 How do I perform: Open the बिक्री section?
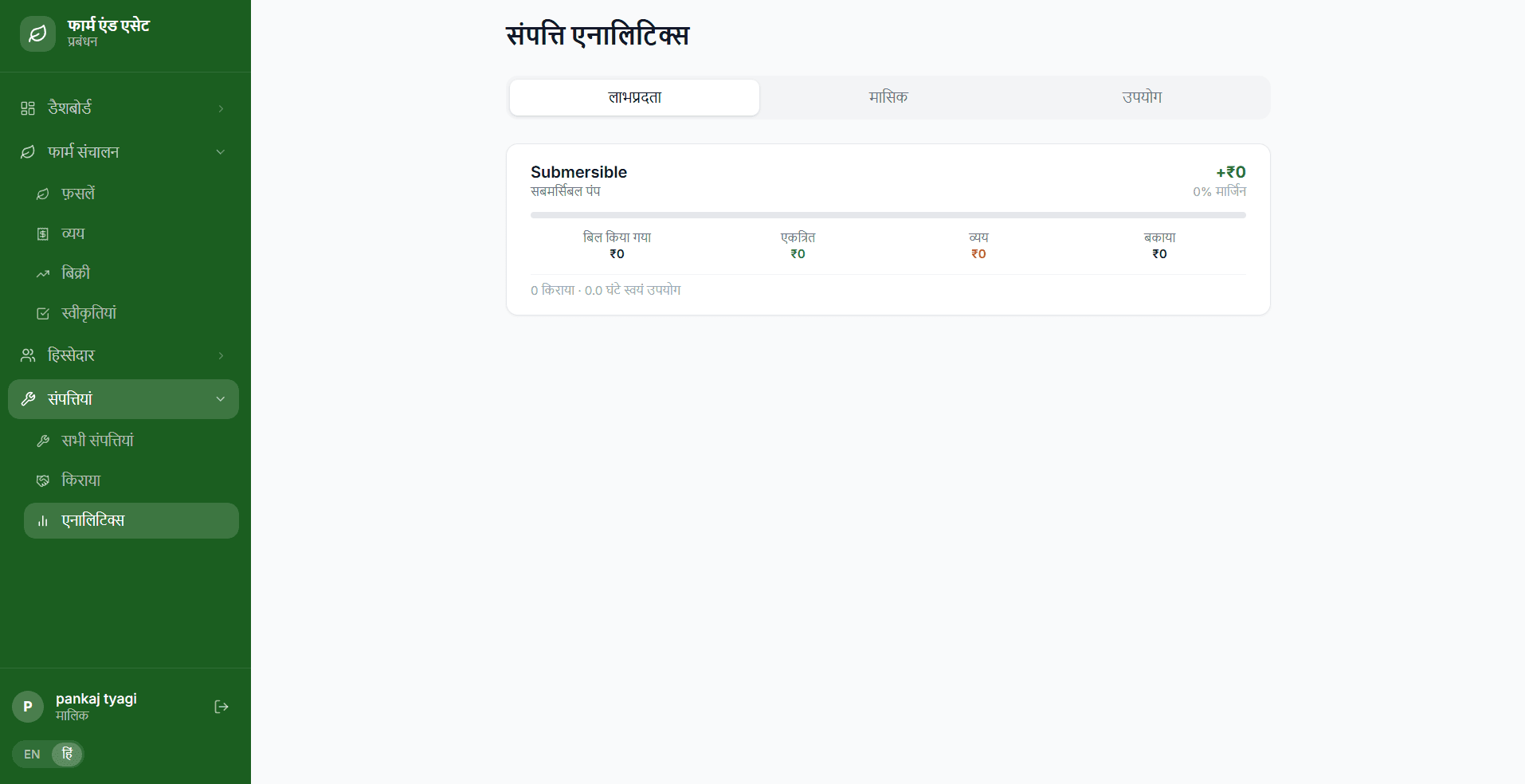(x=131, y=273)
